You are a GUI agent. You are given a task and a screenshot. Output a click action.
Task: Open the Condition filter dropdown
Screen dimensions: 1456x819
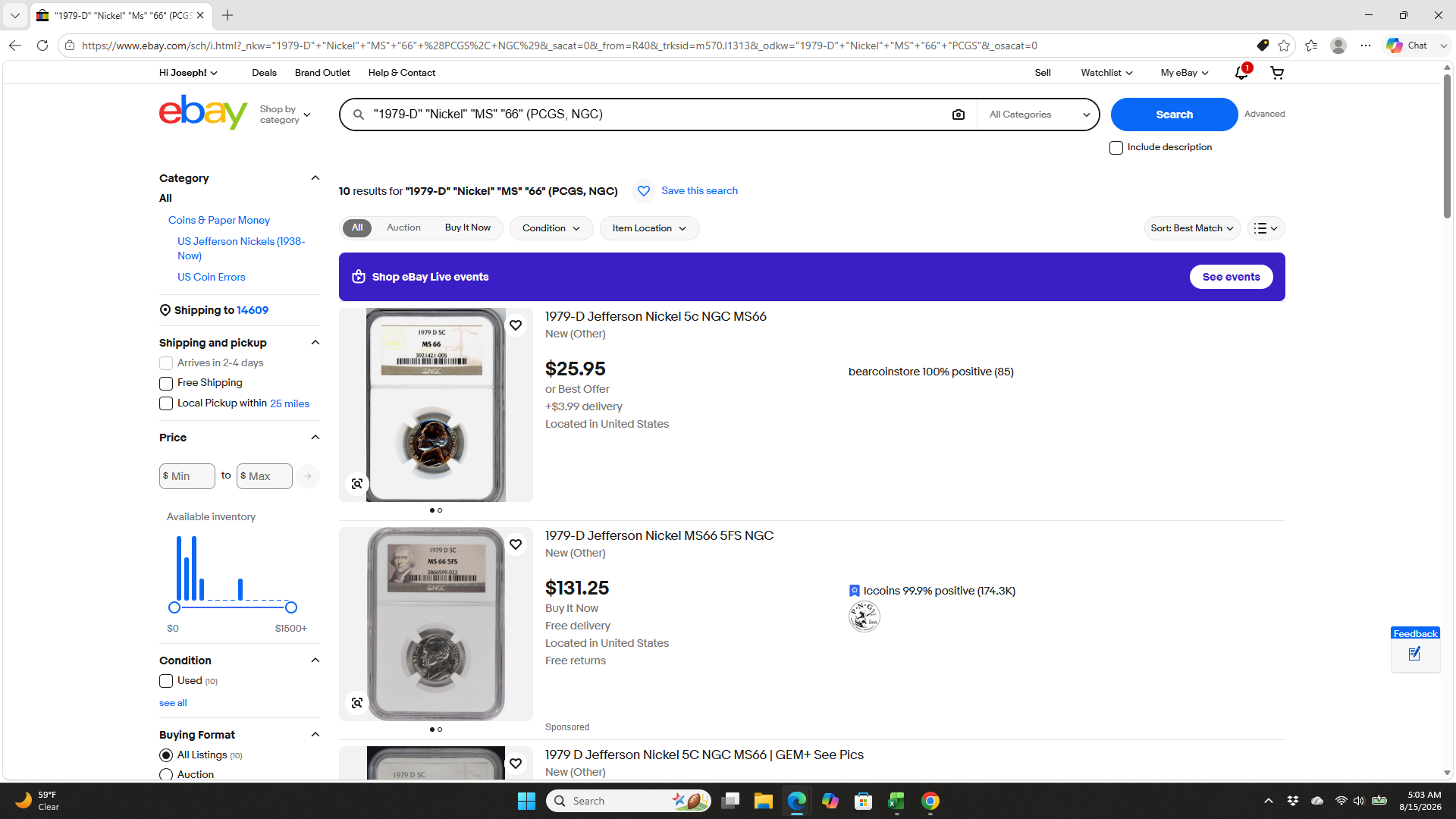[x=551, y=228]
